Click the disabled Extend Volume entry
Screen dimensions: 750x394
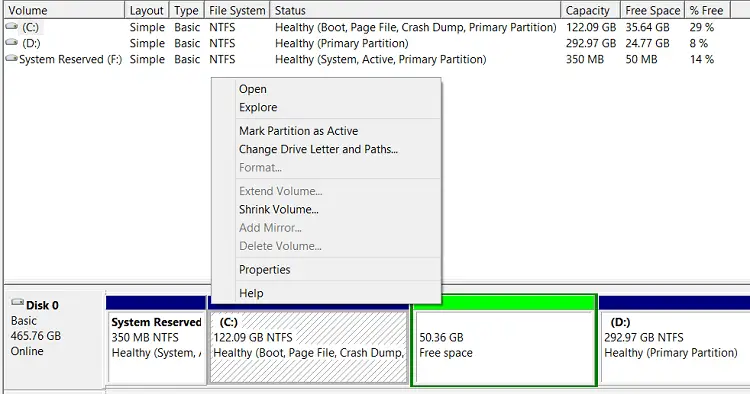(281, 191)
